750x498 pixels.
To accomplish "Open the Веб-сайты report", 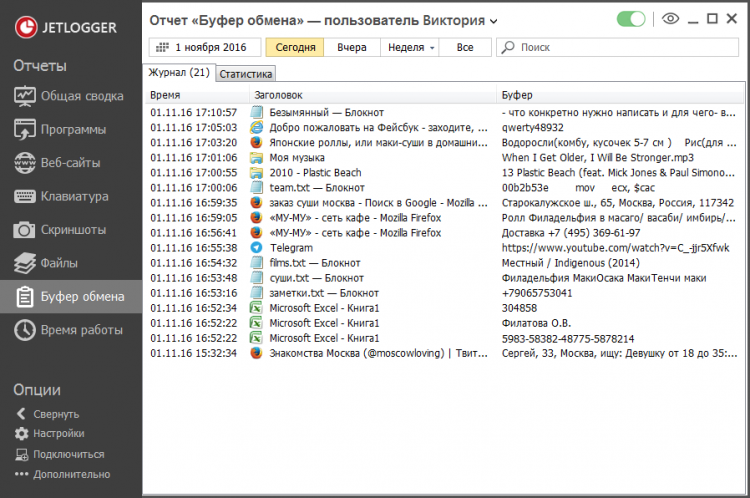I will (71, 163).
